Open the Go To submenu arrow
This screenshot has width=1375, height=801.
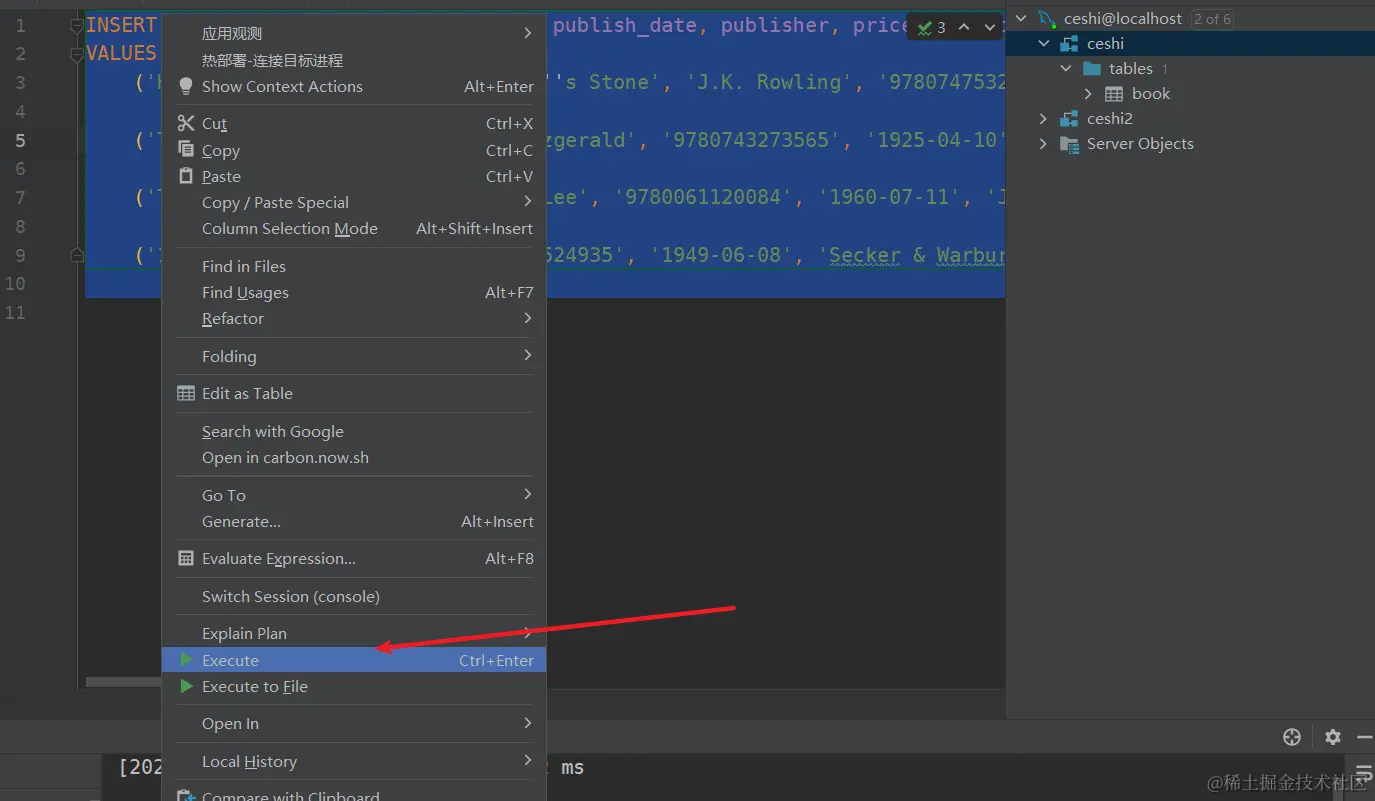point(528,494)
